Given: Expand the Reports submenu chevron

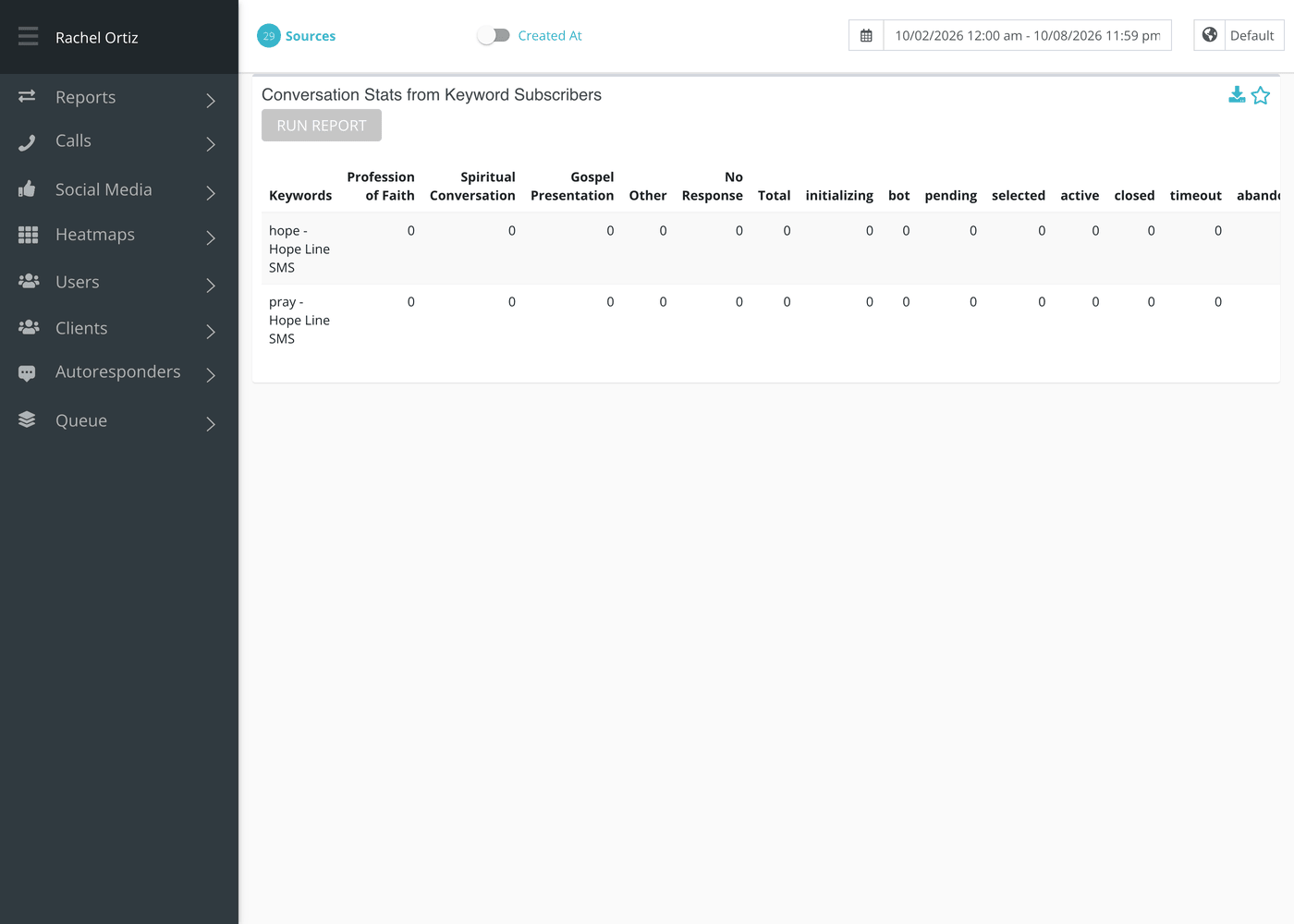Looking at the screenshot, I should coord(211,100).
